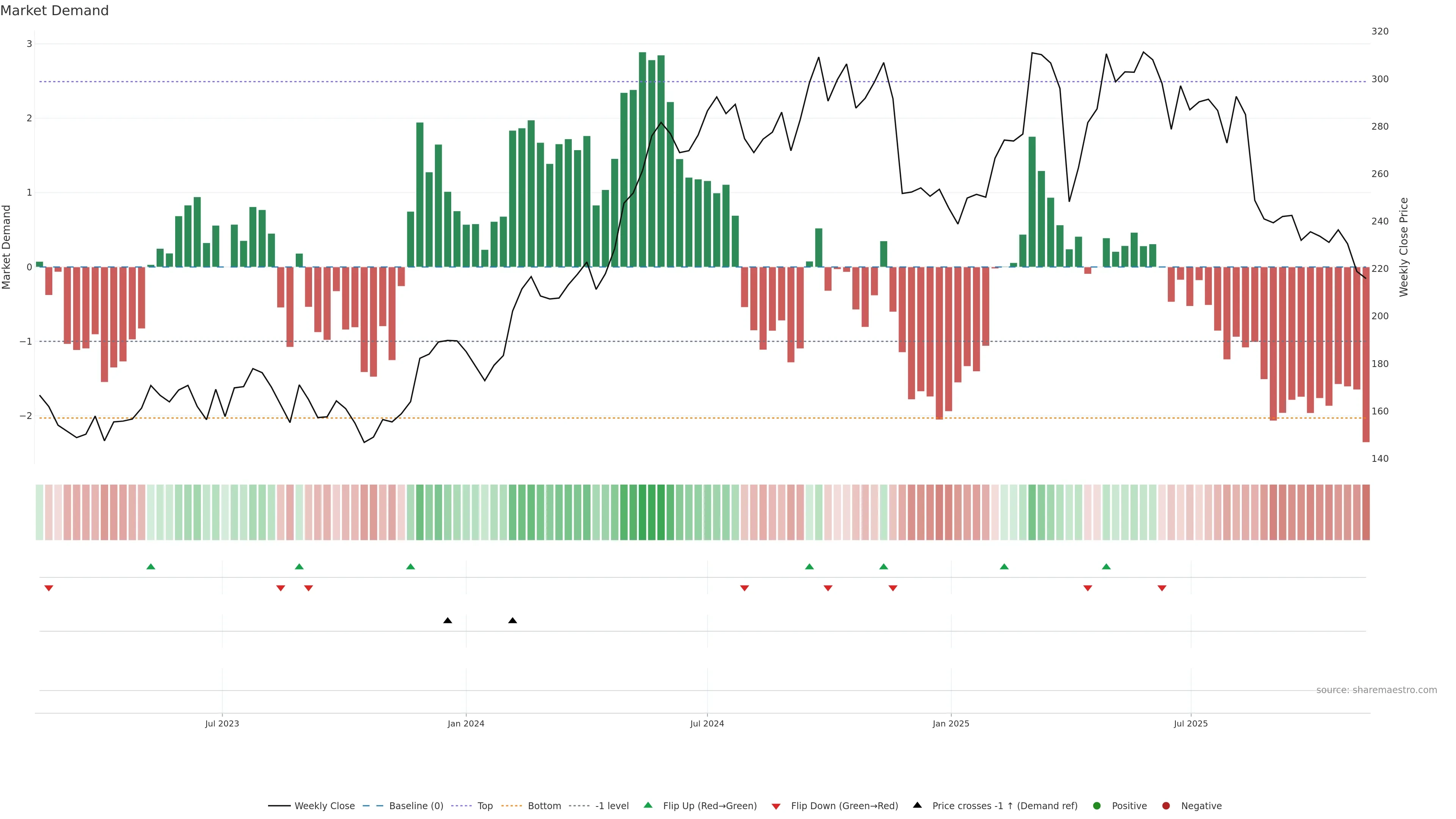Toggle the Positive legend entry
Screen dimensions: 1456x819
pyautogui.click(x=1129, y=806)
